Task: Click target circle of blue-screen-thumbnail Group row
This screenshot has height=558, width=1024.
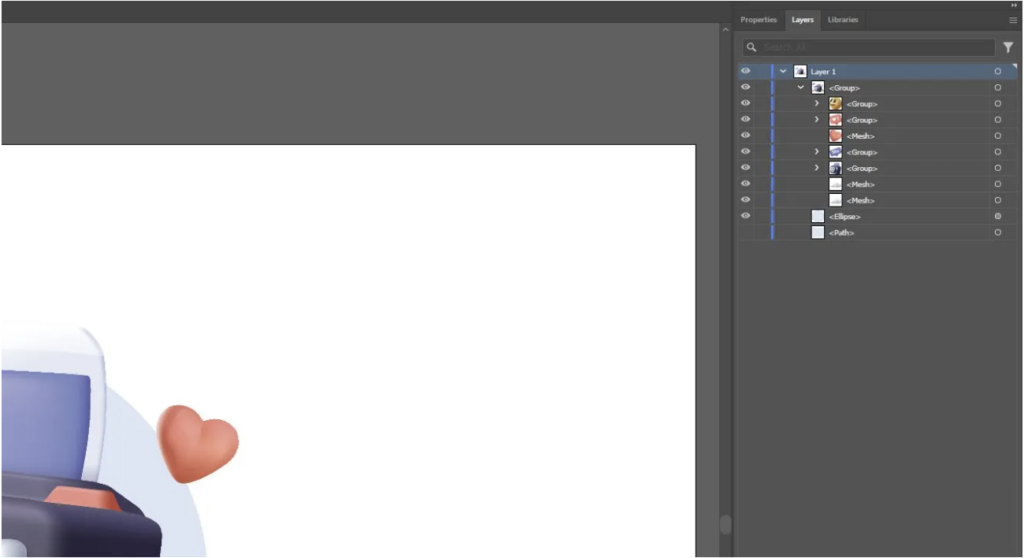Action: coord(998,152)
